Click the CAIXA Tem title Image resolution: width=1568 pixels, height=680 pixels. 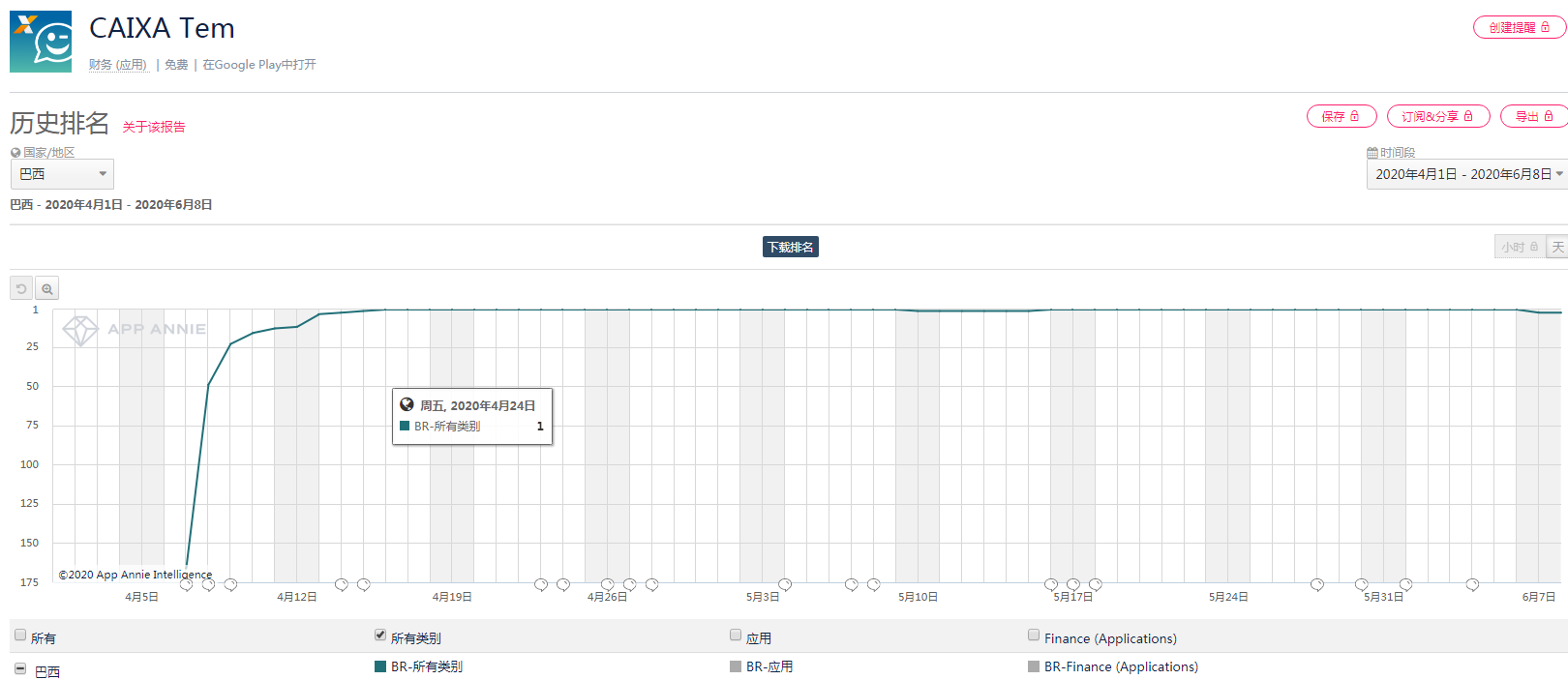162,28
